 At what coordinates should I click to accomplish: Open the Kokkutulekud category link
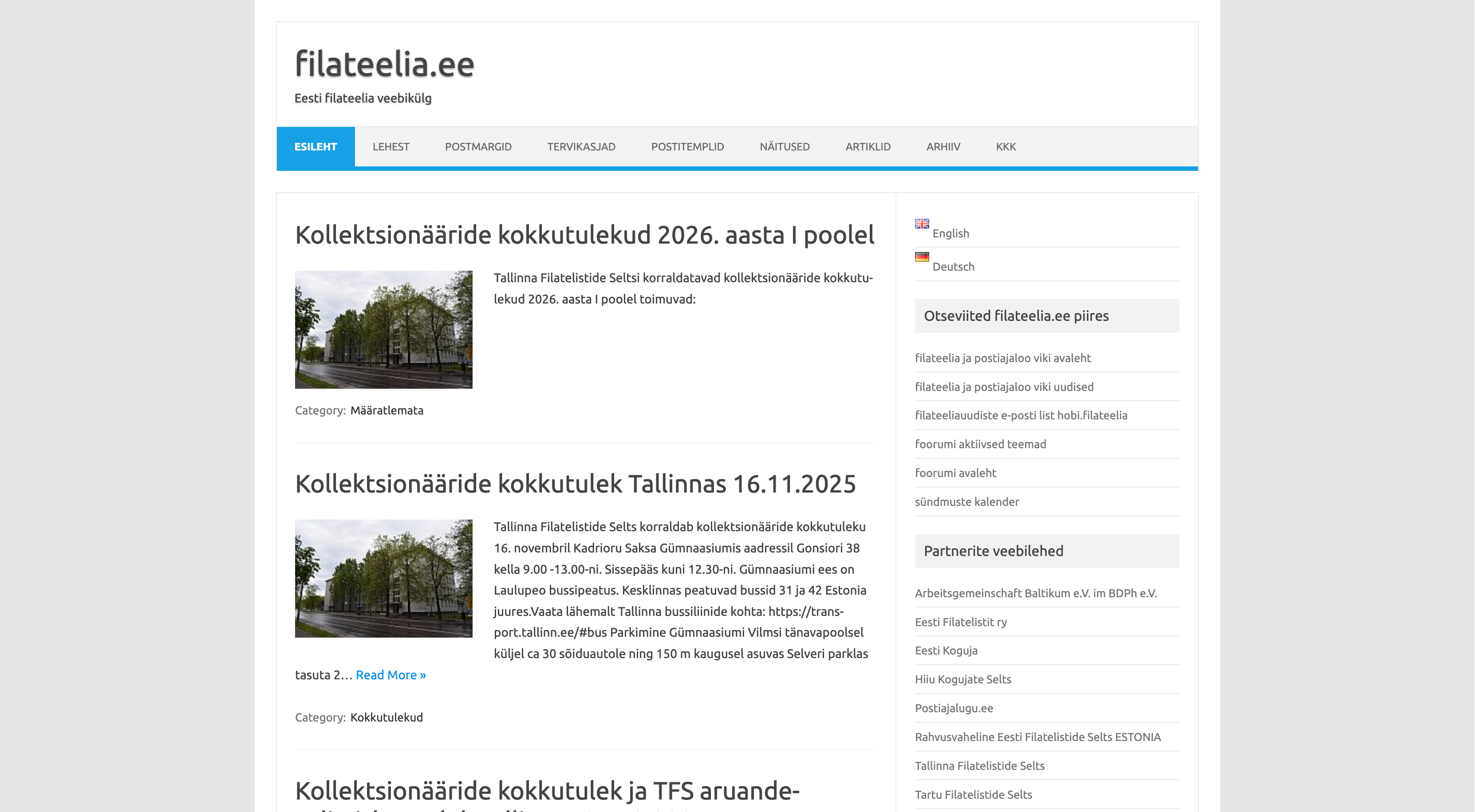point(386,717)
